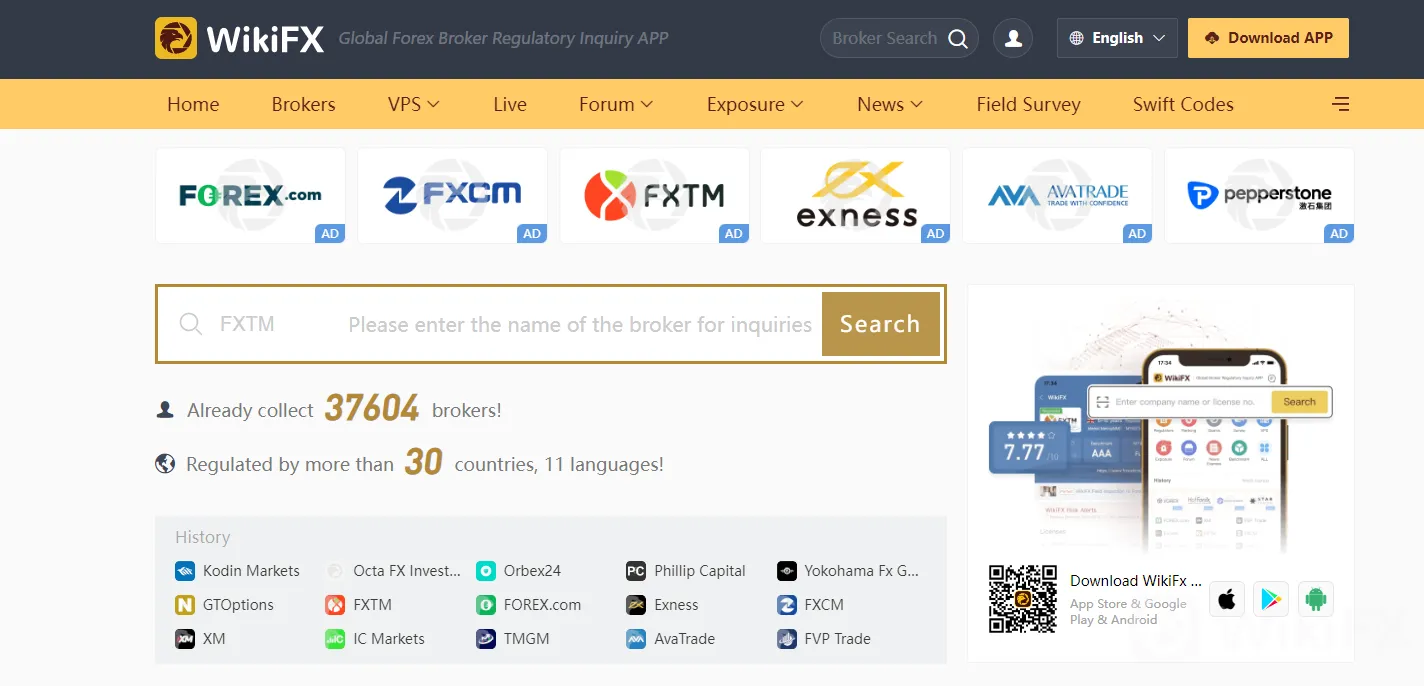Click the Phillip Capital PC icon
This screenshot has height=686, width=1424.
[x=636, y=571]
